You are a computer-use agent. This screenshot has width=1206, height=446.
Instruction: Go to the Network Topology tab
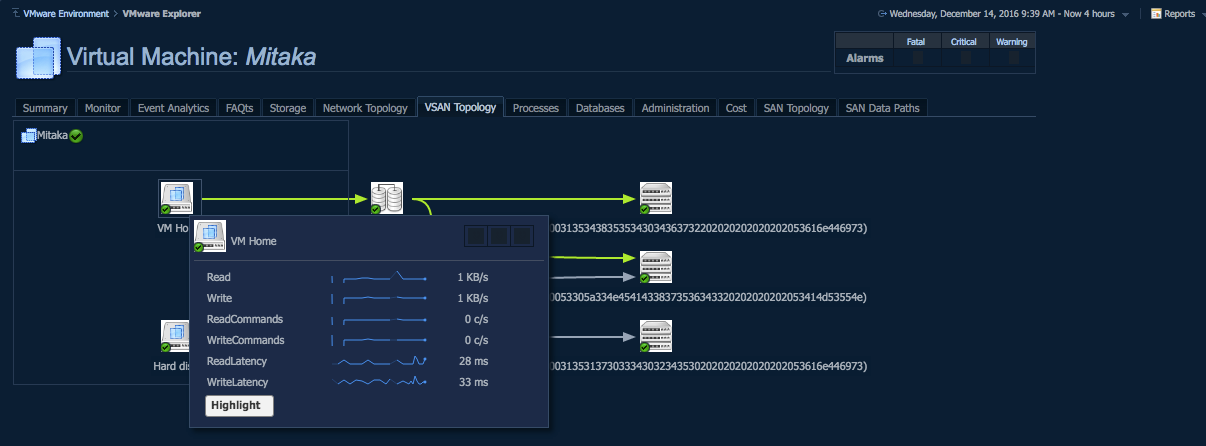coord(365,108)
